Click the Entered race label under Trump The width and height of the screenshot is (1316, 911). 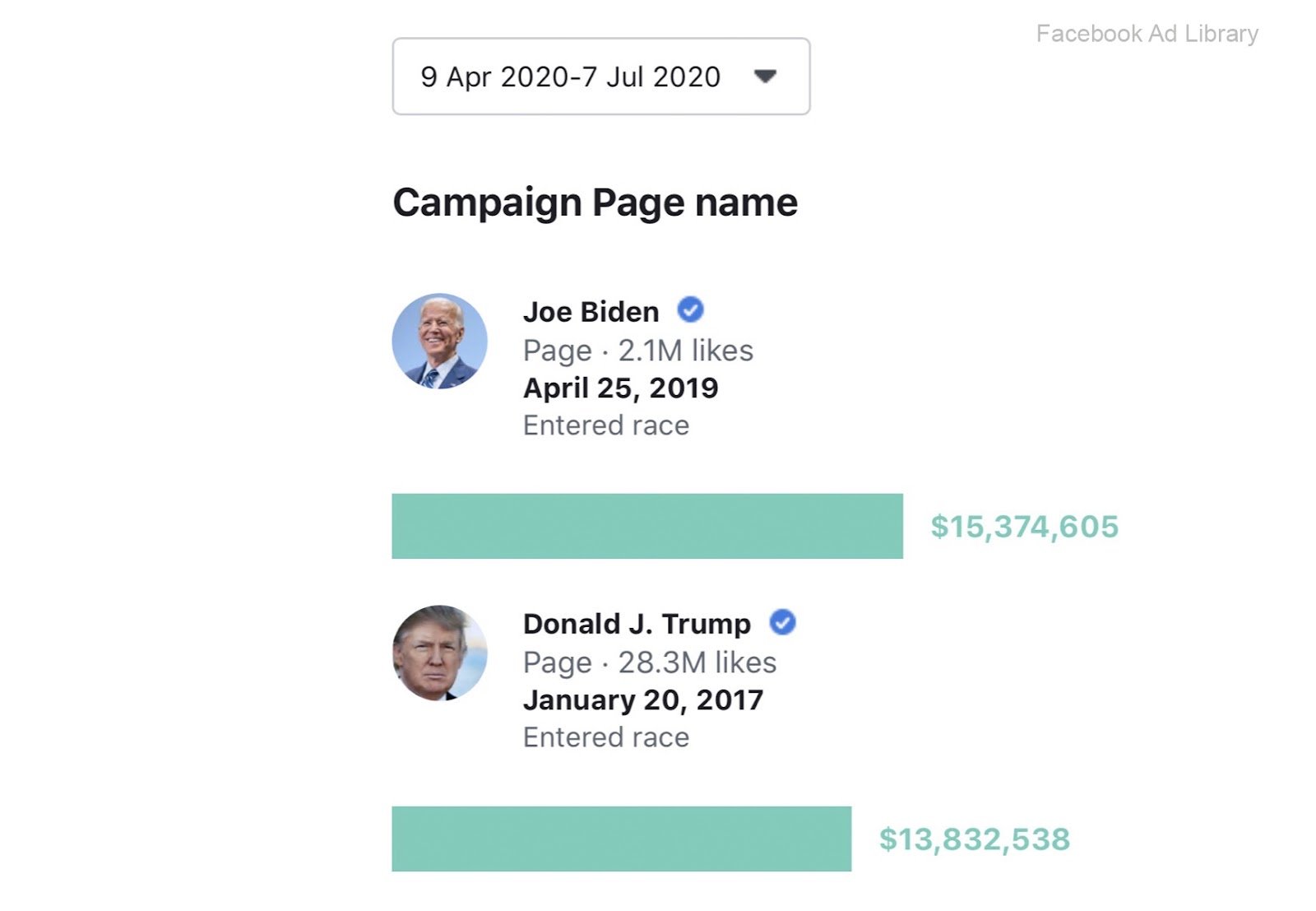coord(606,737)
